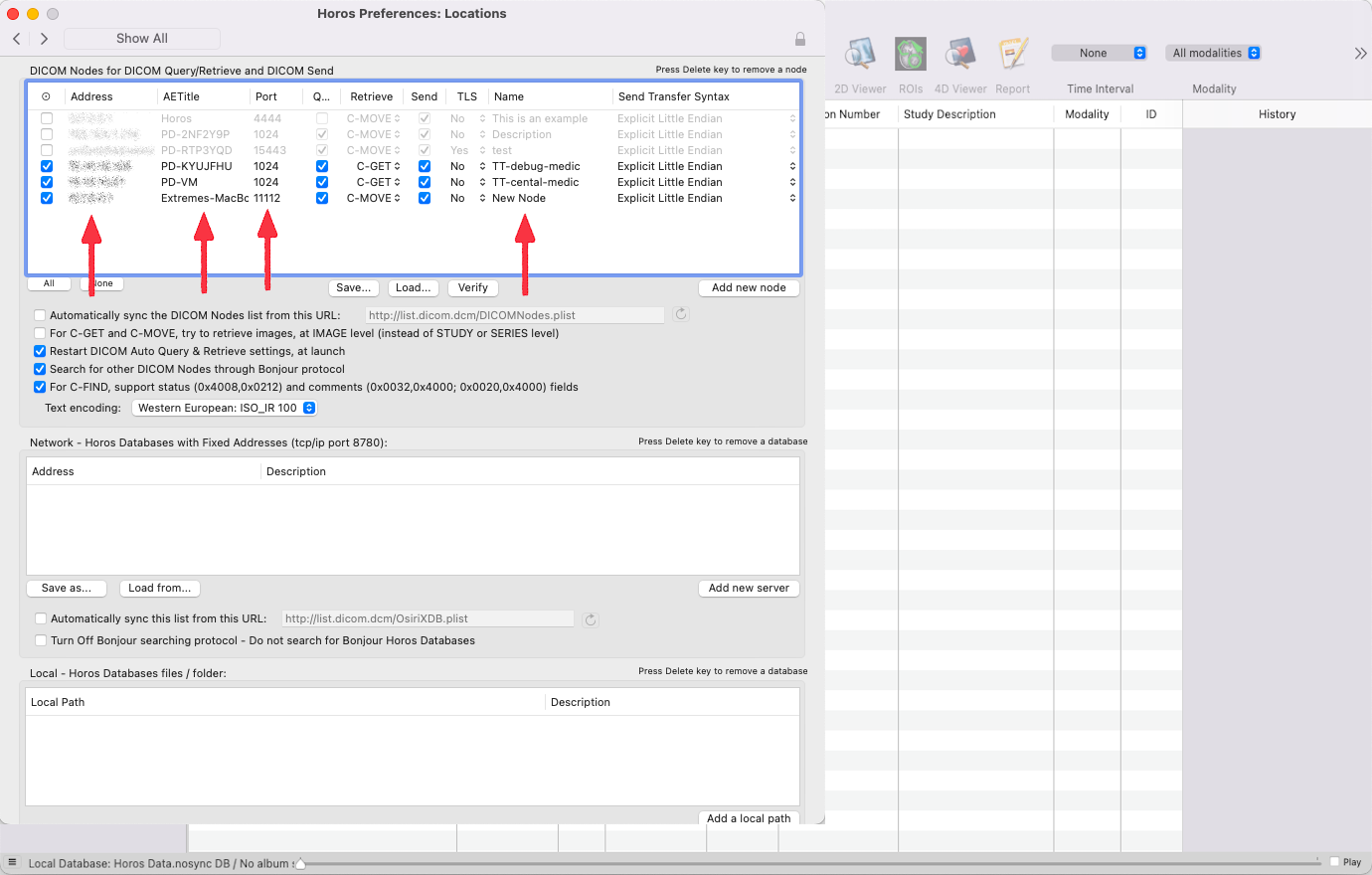
Task: Go back using the Preferences back arrow
Action: (16, 39)
